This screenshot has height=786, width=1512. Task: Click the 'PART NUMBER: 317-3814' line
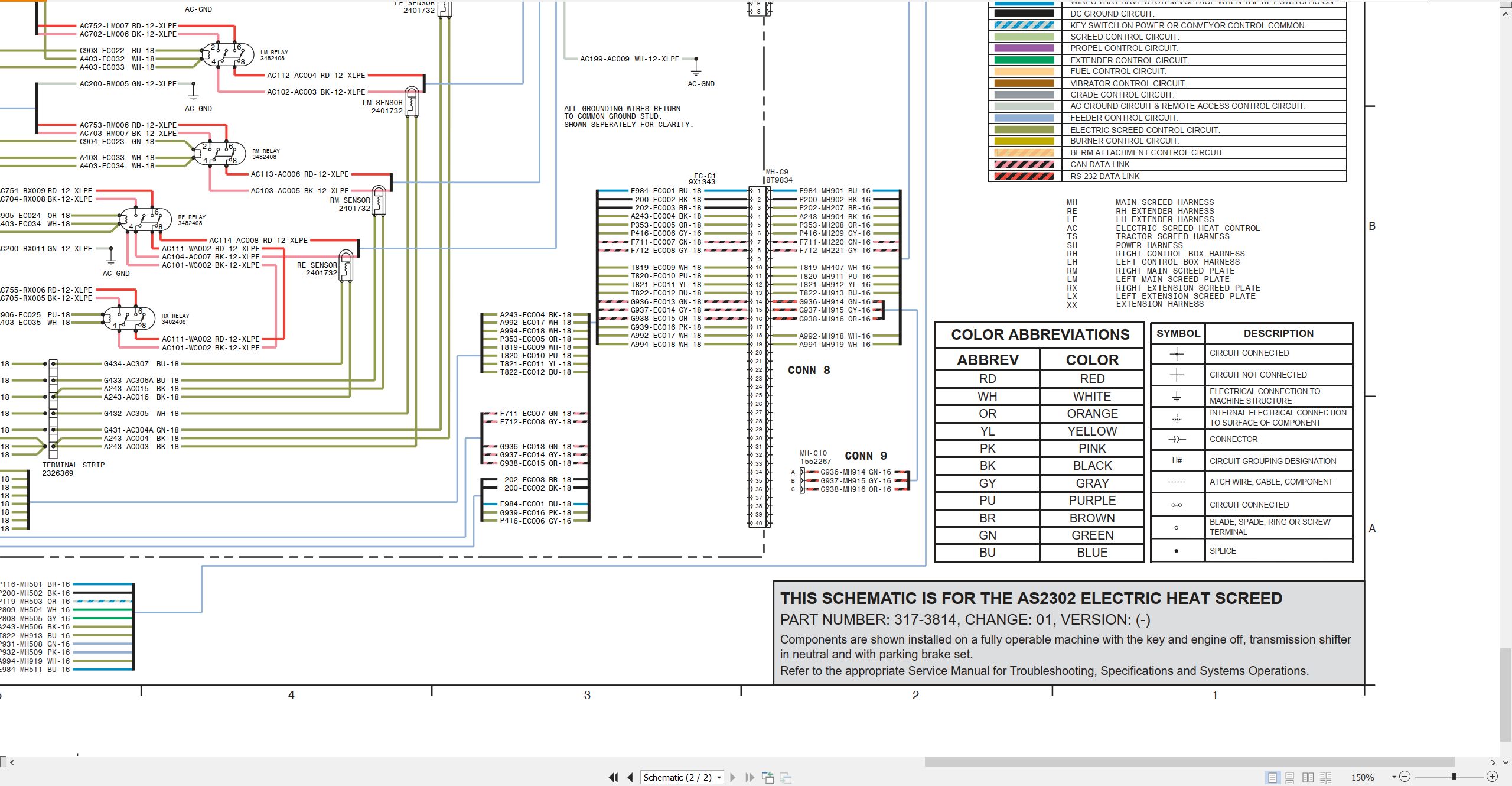point(965,620)
